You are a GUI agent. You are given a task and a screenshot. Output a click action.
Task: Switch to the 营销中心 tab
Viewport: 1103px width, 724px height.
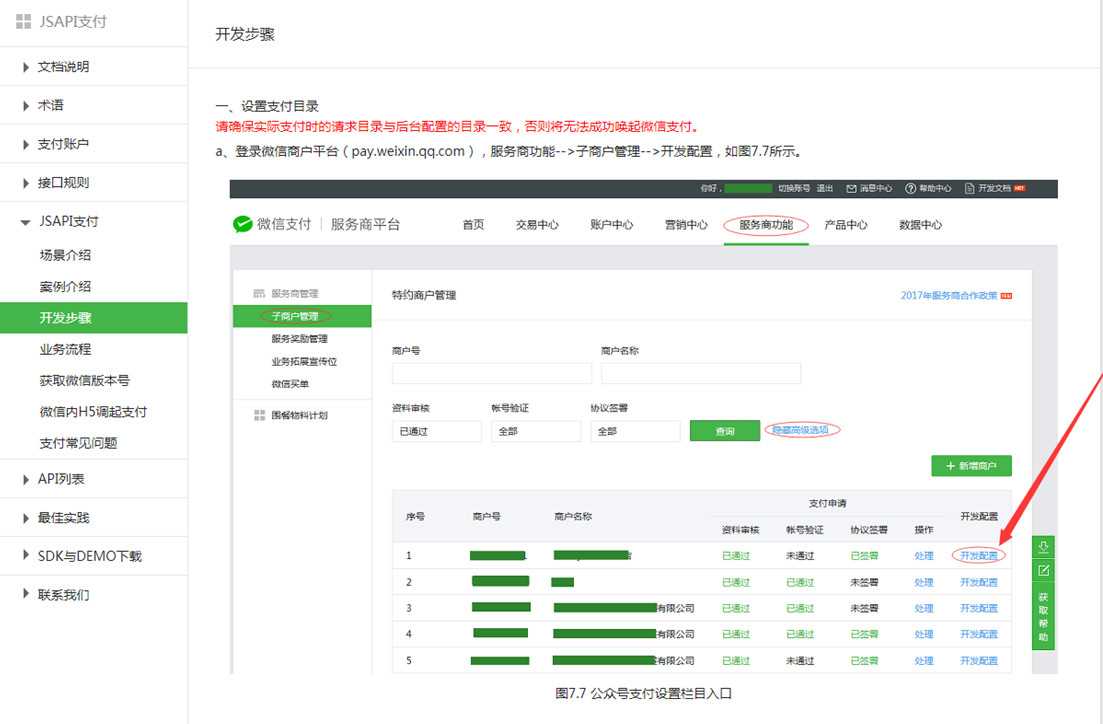click(686, 224)
